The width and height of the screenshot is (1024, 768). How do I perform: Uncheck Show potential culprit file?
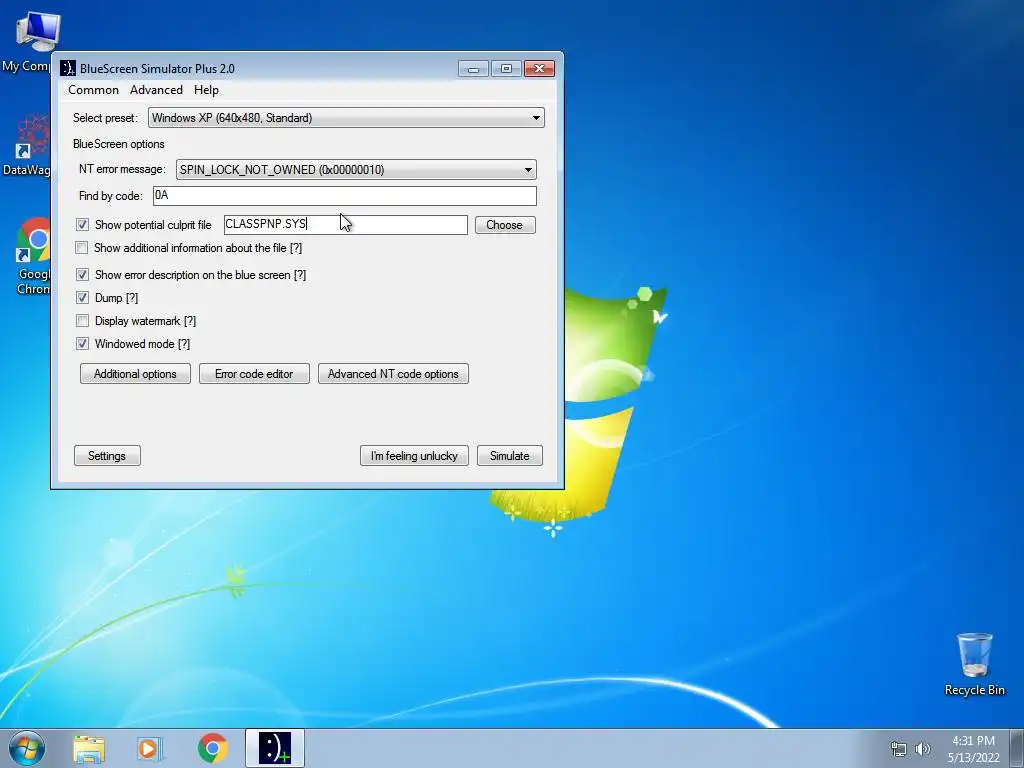(x=82, y=225)
